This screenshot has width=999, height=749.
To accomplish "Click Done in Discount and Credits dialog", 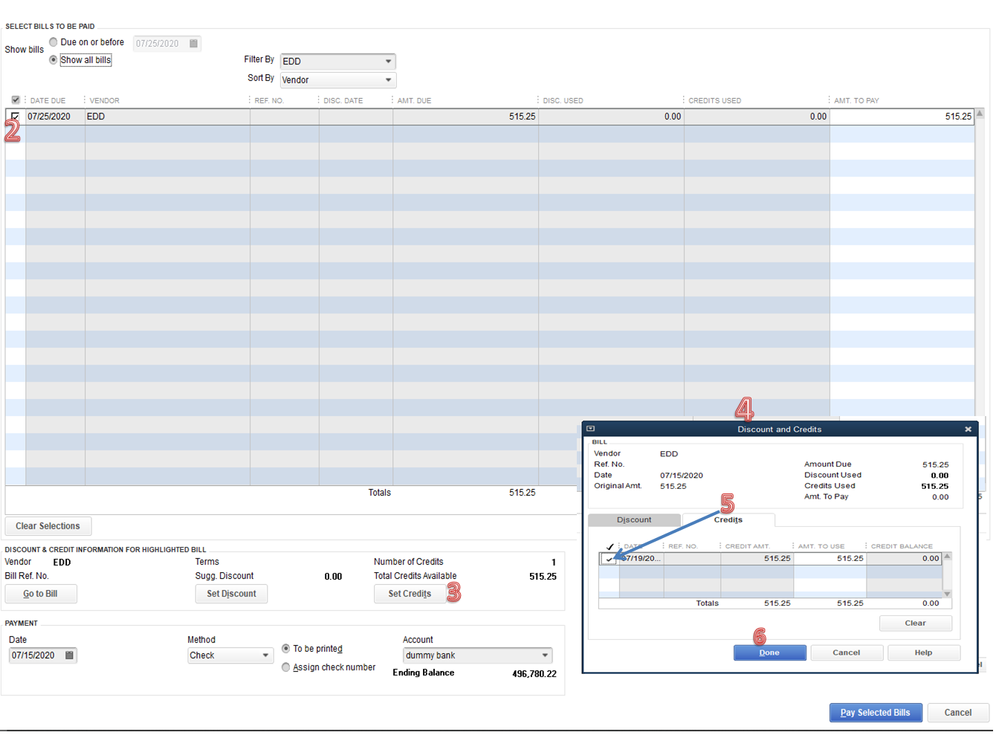I will (x=770, y=652).
